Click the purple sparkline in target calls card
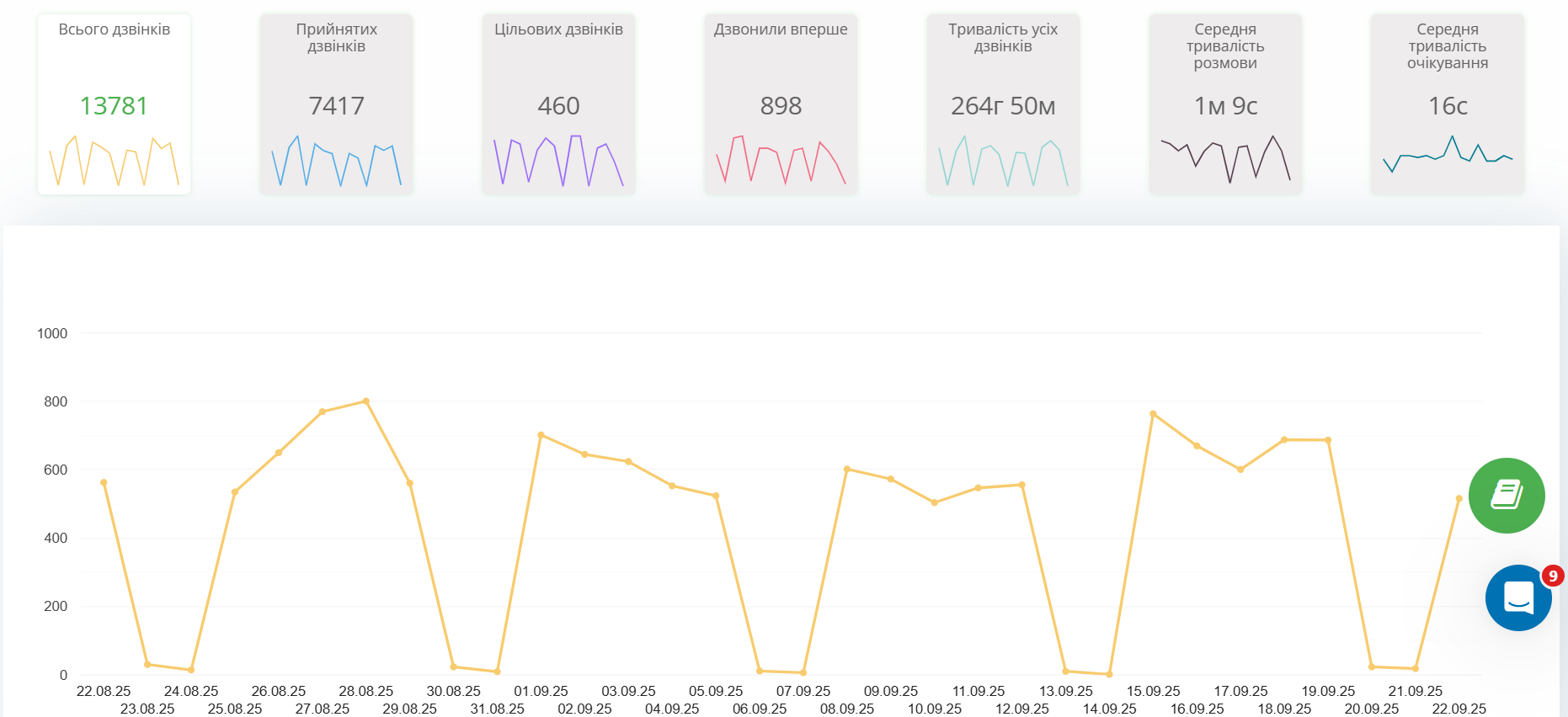1568x717 pixels. [x=558, y=160]
